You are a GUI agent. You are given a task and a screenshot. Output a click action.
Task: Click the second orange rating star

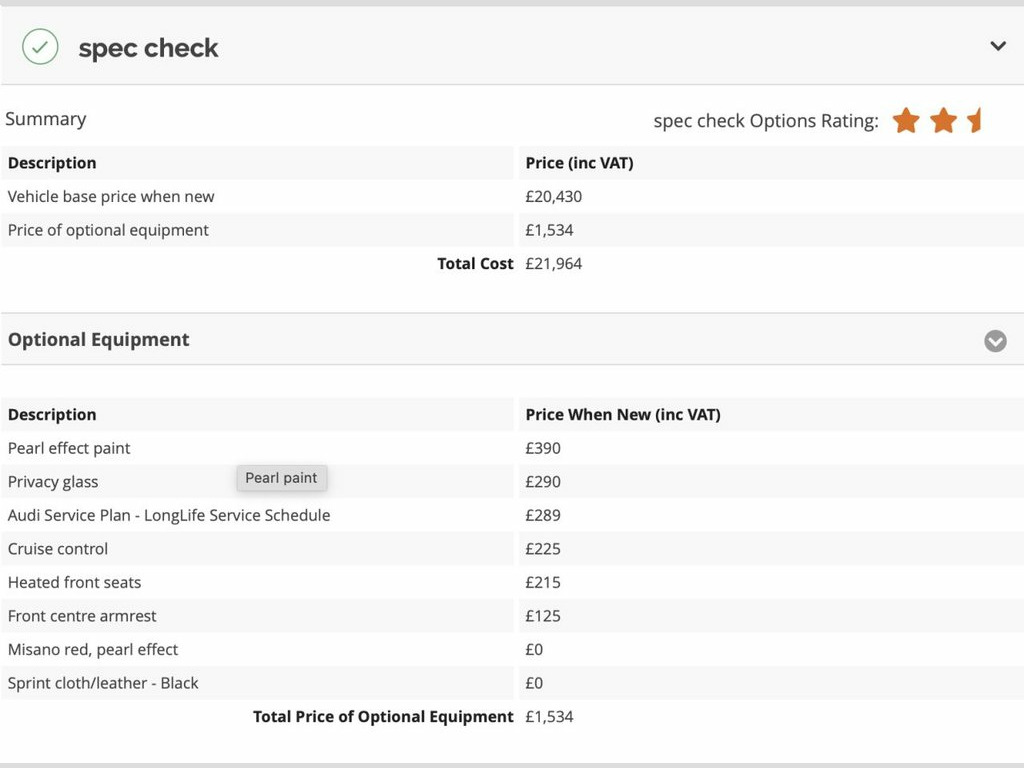[943, 121]
